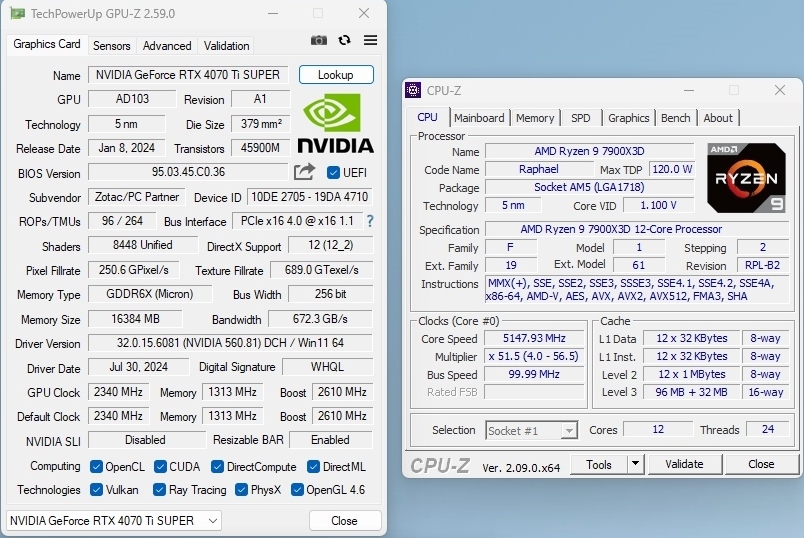Toggle the Ray Tracing checkbox
The width and height of the screenshot is (804, 538).
pos(159,490)
